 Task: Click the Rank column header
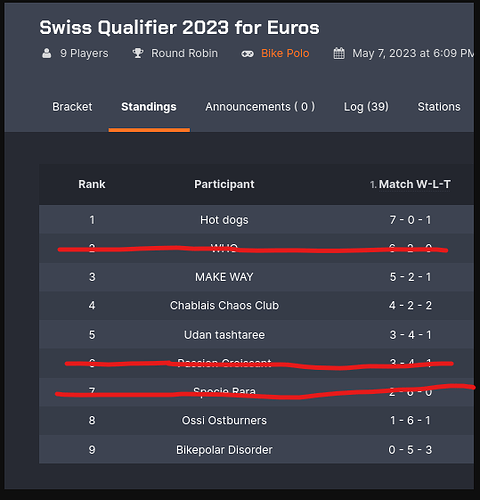click(92, 184)
